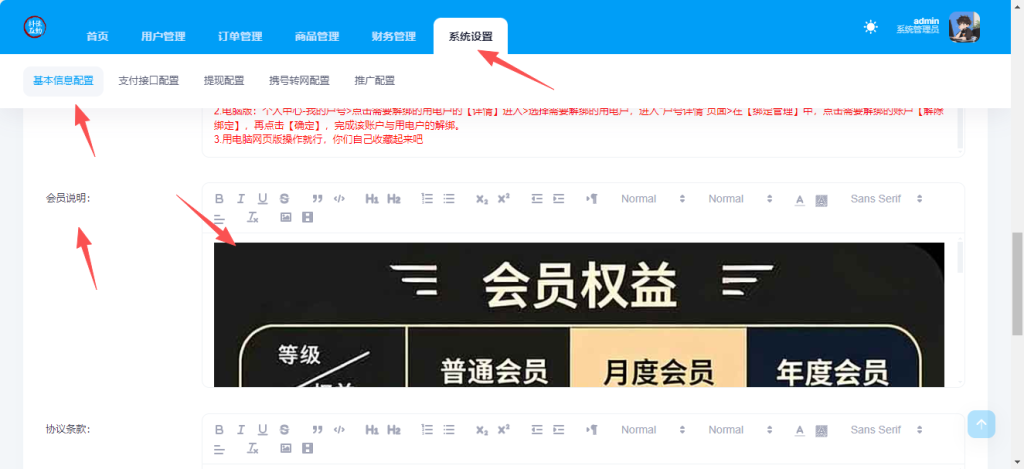The height and width of the screenshot is (469, 1024).
Task: Go to 首页 in top navigation
Action: 97,37
